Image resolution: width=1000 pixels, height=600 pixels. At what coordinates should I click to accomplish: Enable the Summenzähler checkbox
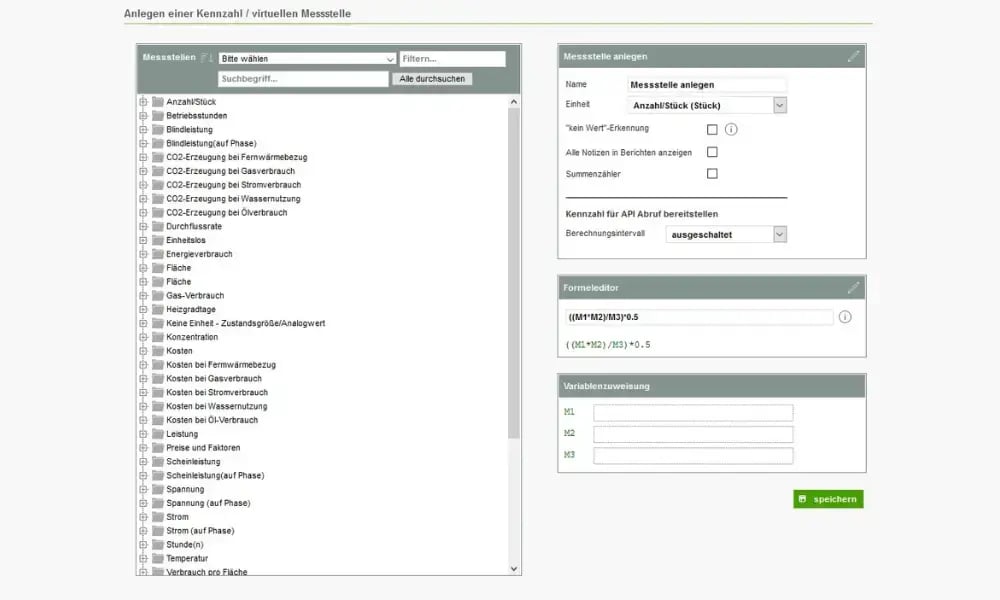713,173
